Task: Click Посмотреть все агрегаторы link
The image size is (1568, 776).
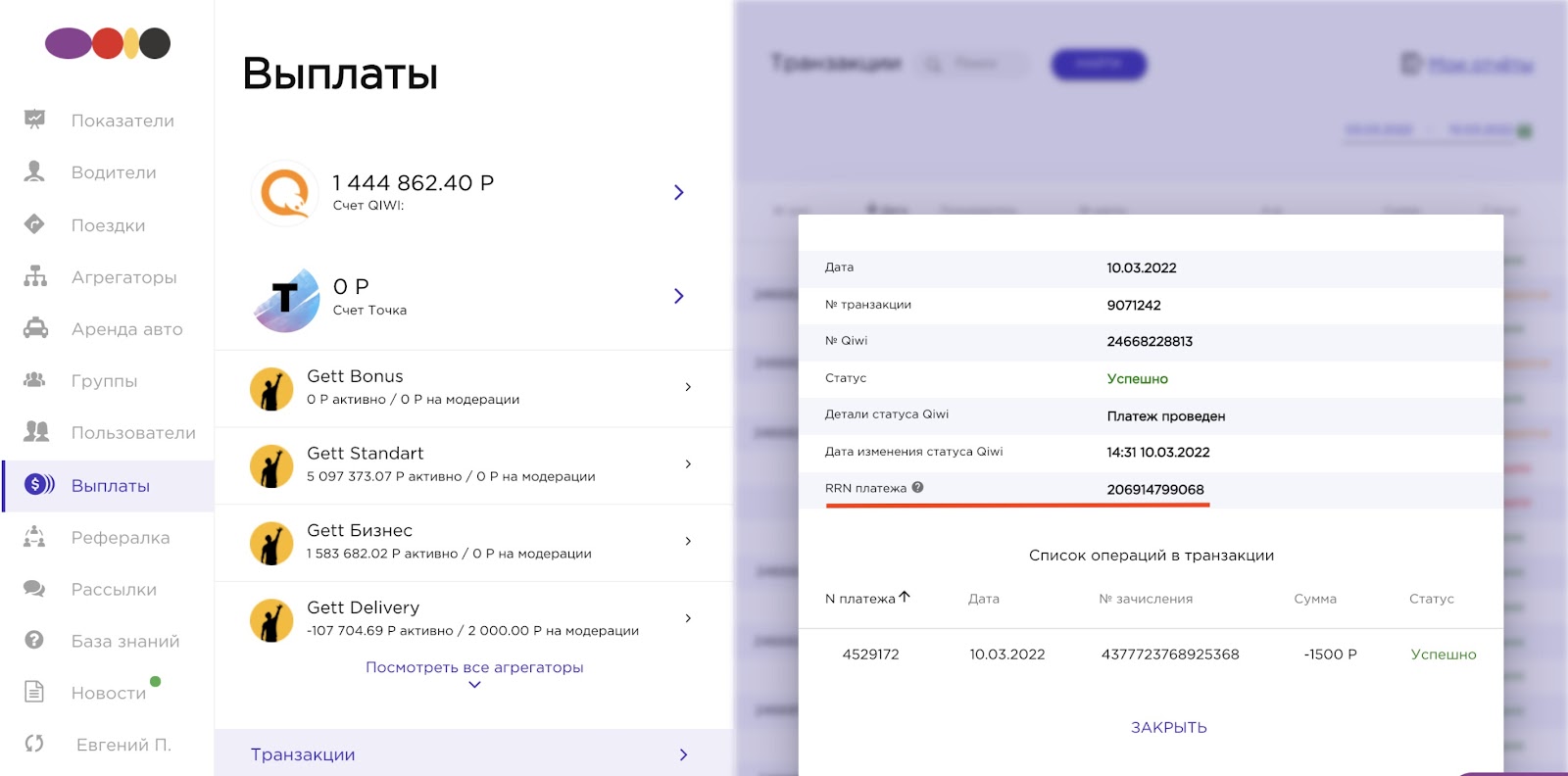Action: coord(474,667)
